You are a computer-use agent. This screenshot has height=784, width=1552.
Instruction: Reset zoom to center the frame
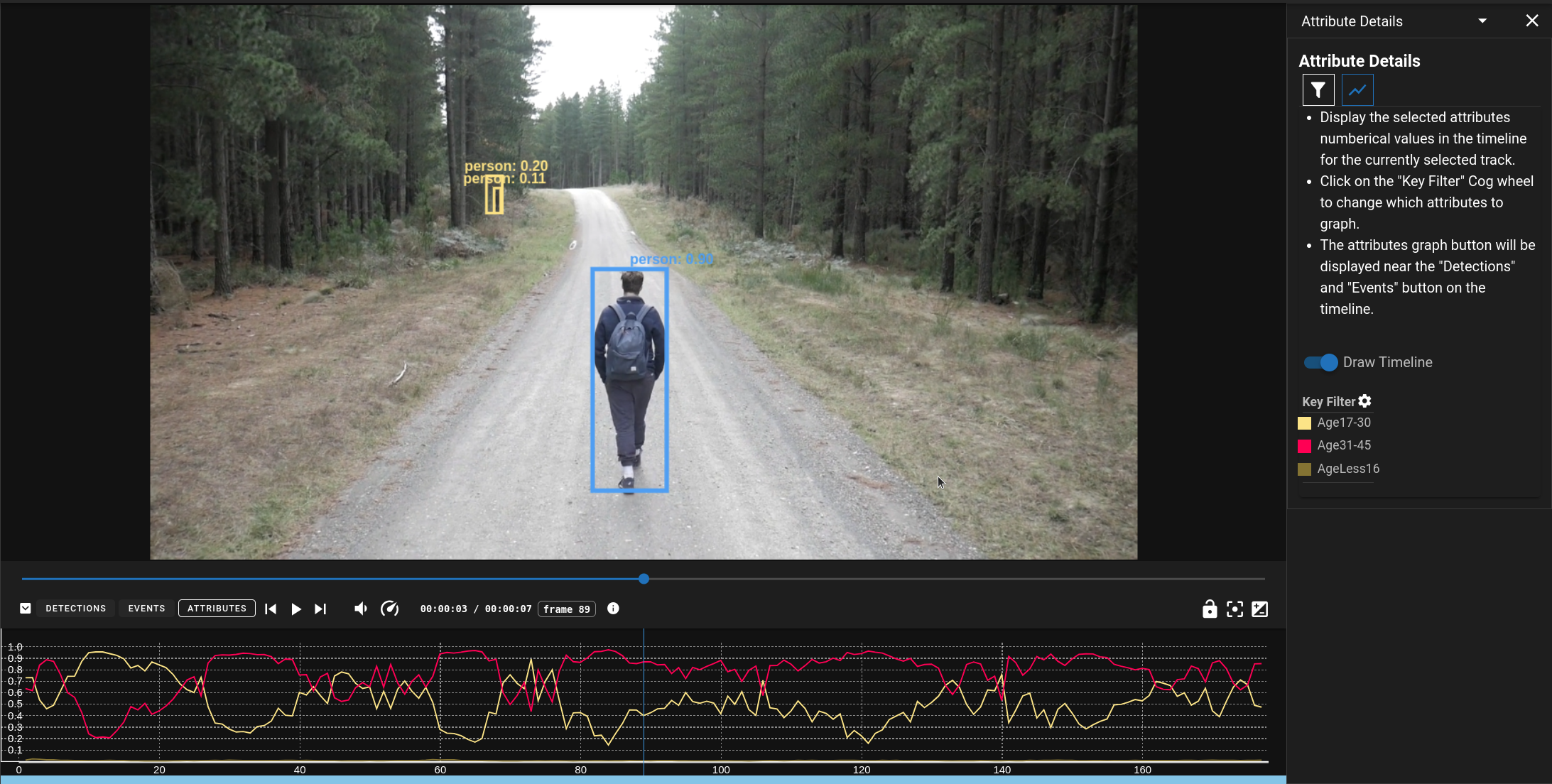point(1235,609)
